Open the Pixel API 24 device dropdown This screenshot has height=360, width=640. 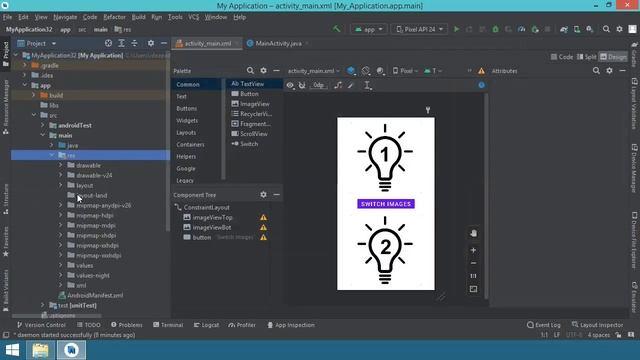419,29
